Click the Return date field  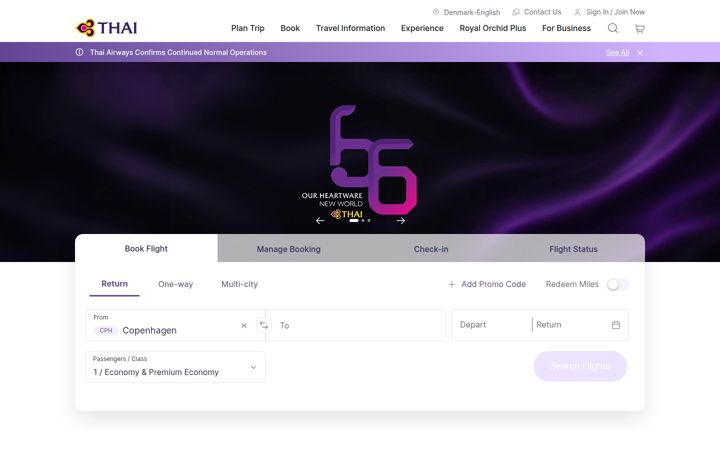(571, 325)
